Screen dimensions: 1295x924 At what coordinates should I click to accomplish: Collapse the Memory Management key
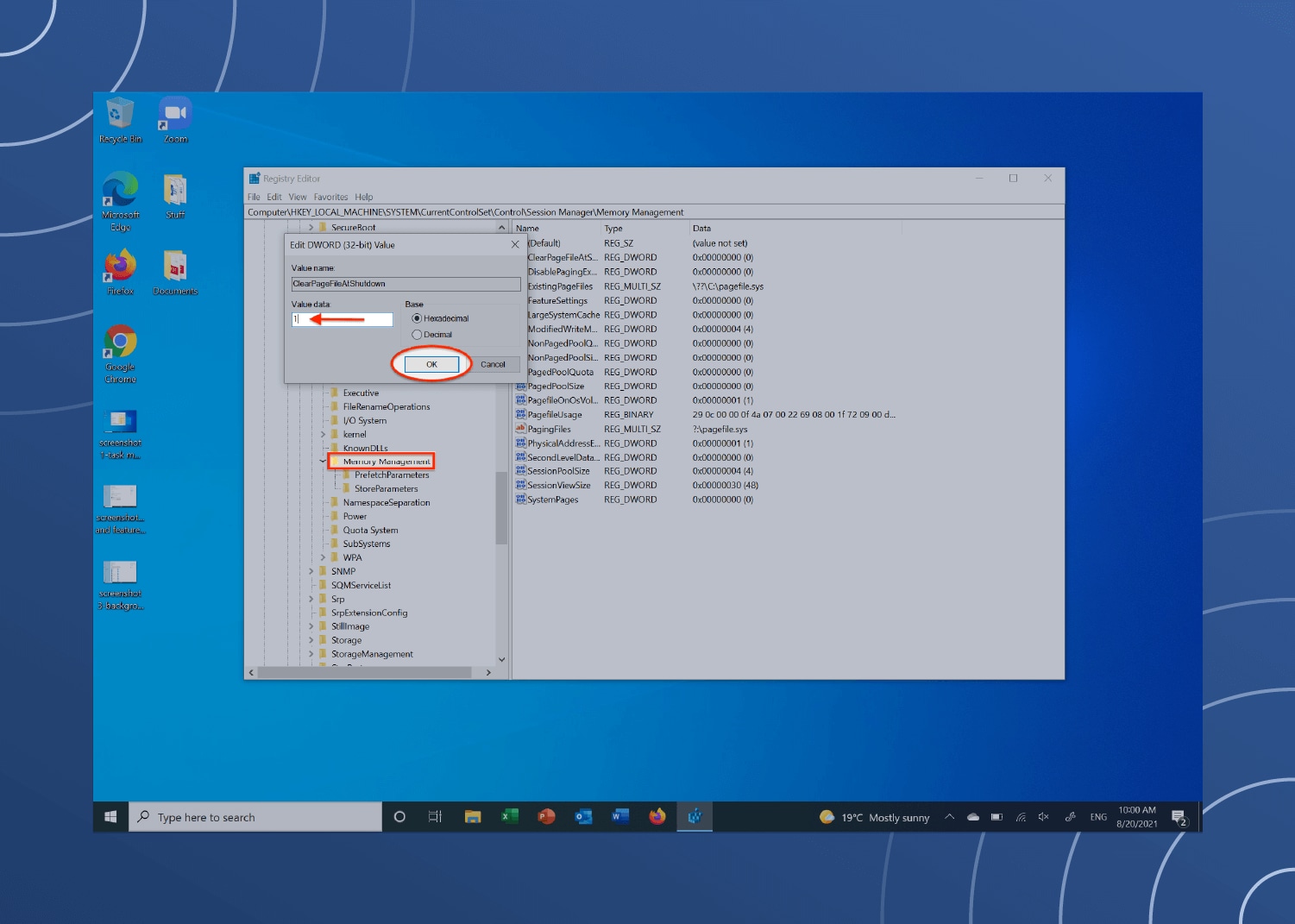[322, 461]
